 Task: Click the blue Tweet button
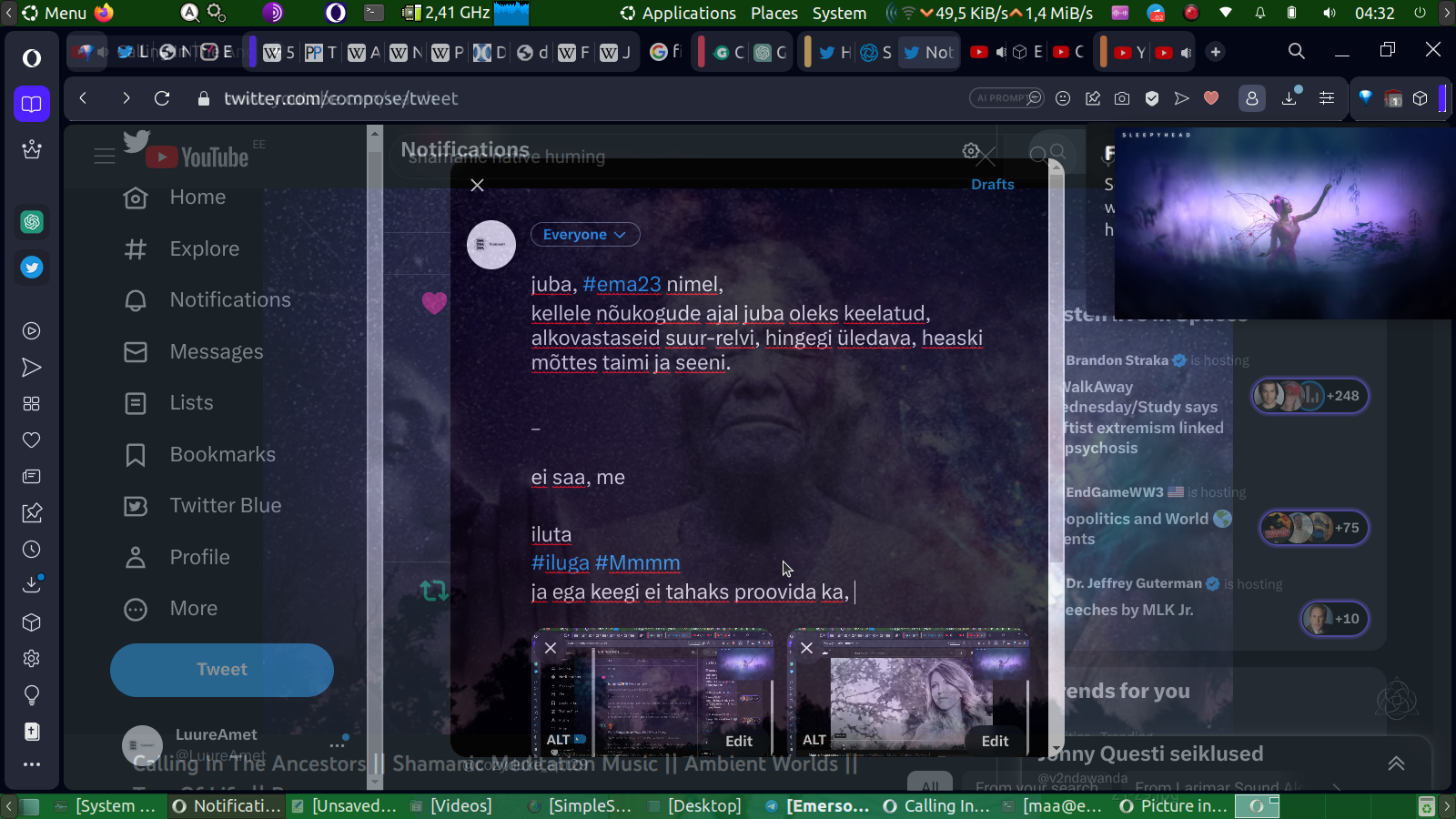point(222,670)
